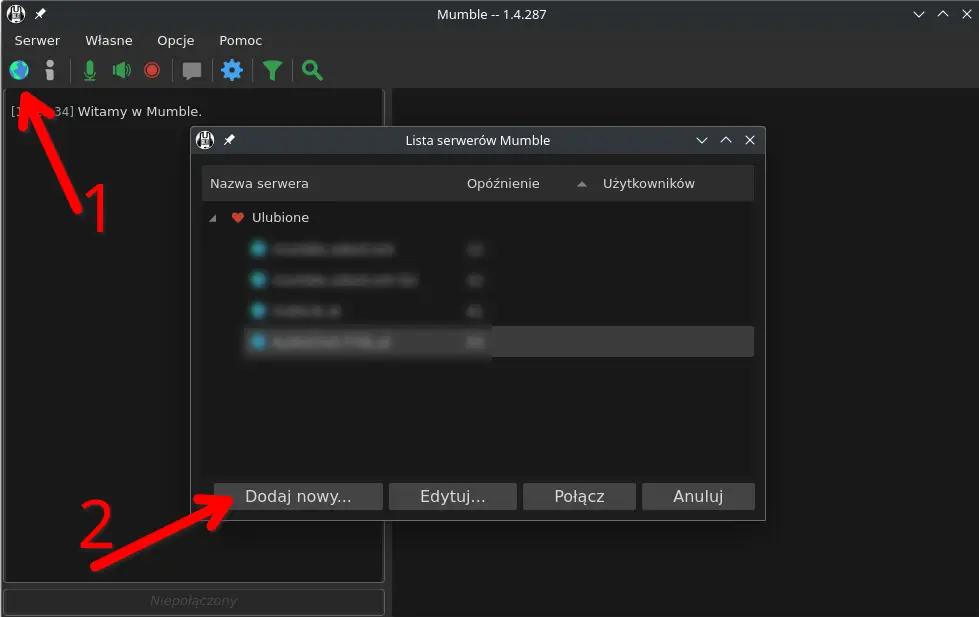
Task: Open the Opcje menu
Action: pos(175,41)
